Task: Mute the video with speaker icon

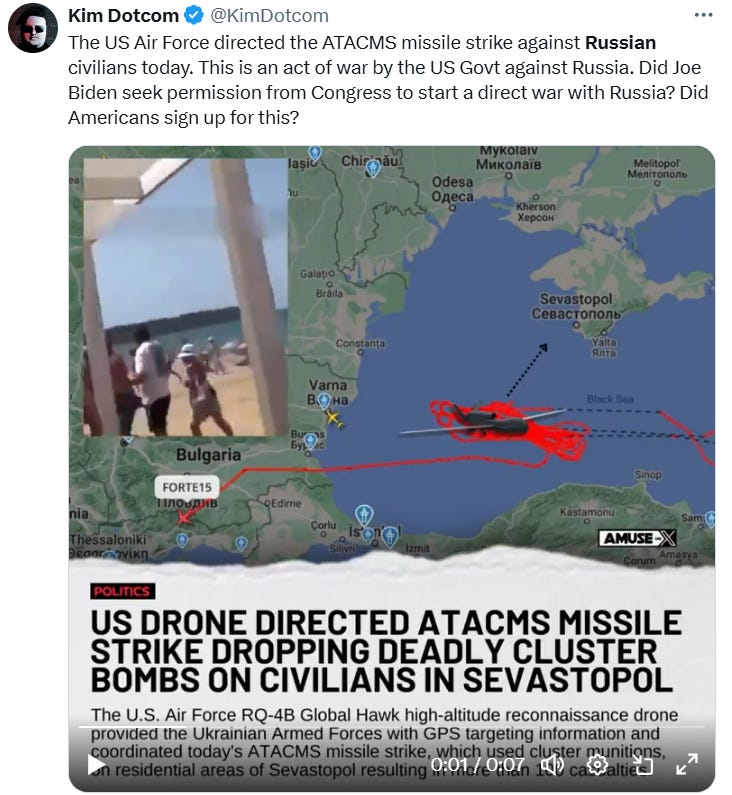Action: click(x=552, y=764)
